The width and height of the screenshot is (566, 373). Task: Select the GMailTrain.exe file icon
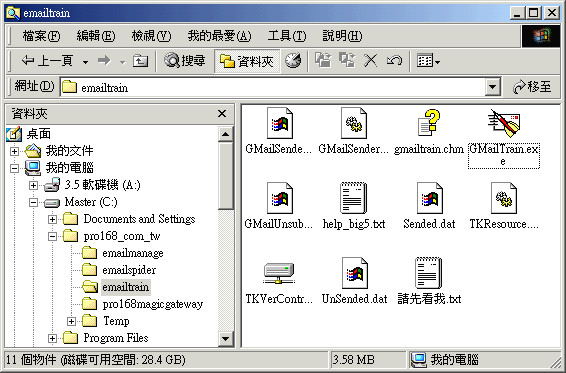click(x=503, y=124)
